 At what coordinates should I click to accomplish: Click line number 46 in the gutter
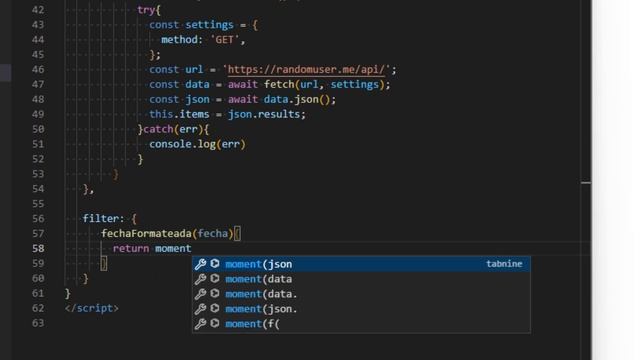[38, 69]
